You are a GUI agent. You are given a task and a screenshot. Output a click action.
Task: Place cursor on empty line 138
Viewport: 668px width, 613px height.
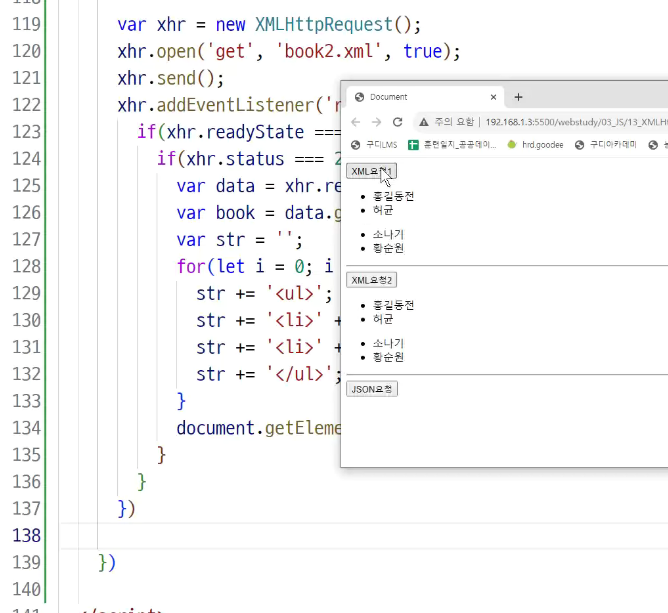pyautogui.click(x=362, y=535)
